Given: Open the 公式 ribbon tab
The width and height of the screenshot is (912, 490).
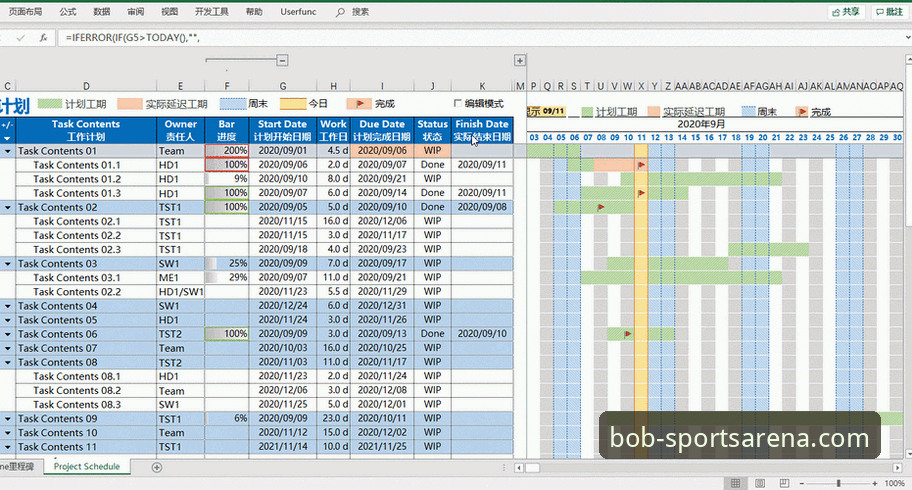Looking at the screenshot, I should pos(67,12).
